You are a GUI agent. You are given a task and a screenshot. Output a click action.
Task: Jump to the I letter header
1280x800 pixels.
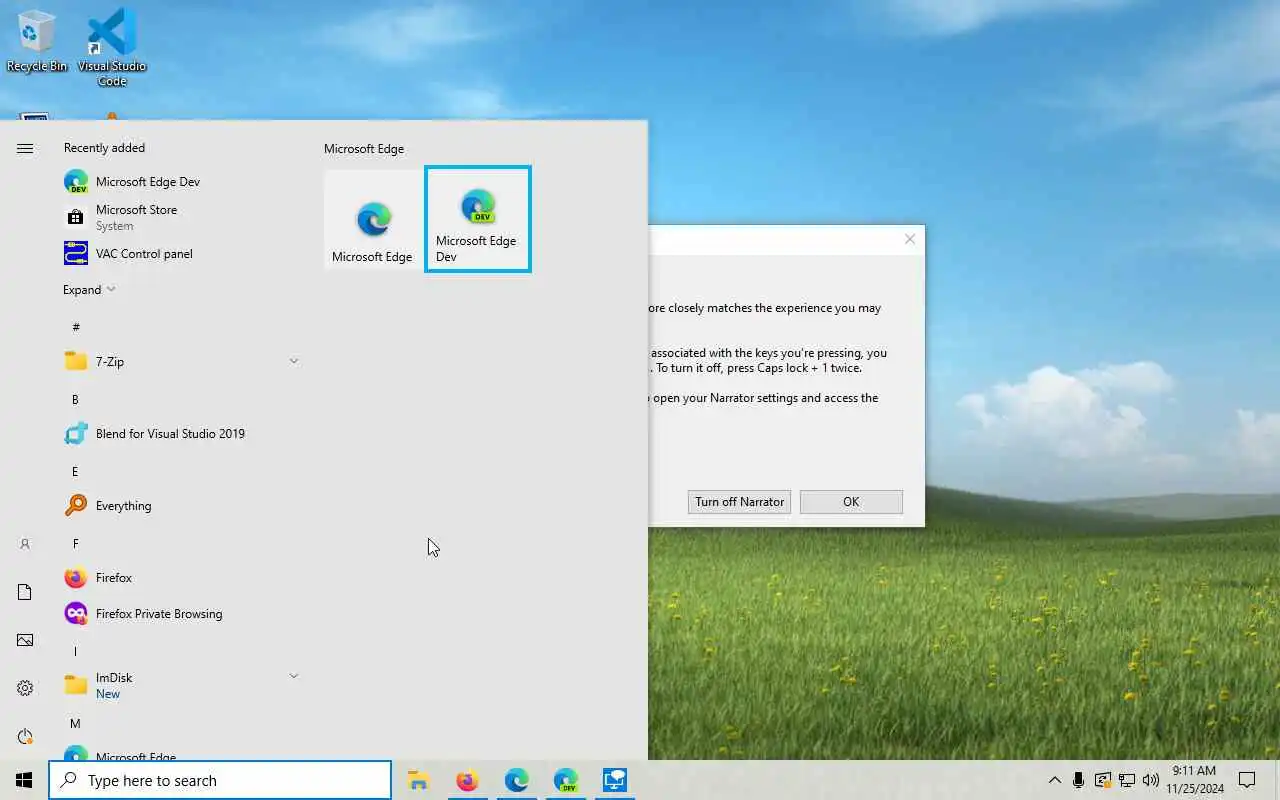[75, 651]
